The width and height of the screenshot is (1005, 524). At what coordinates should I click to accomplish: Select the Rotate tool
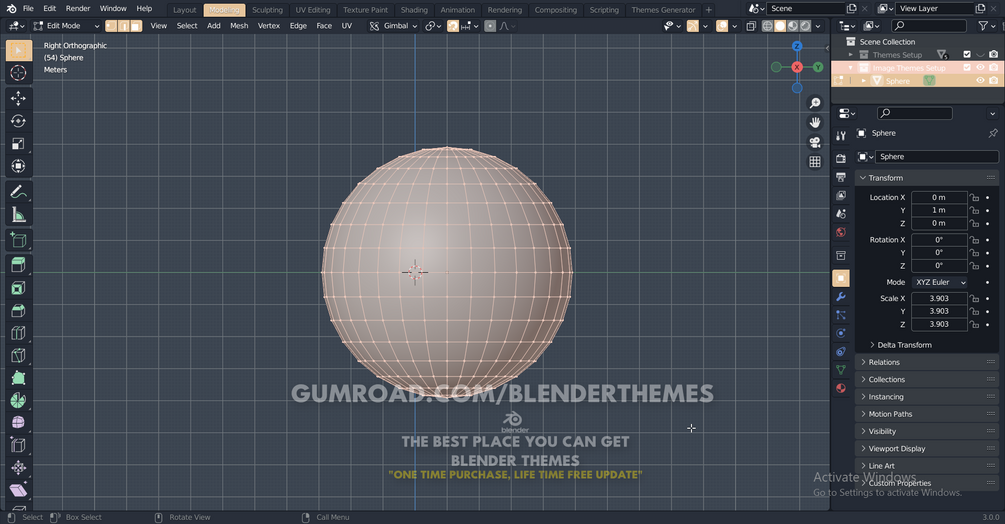coord(19,121)
